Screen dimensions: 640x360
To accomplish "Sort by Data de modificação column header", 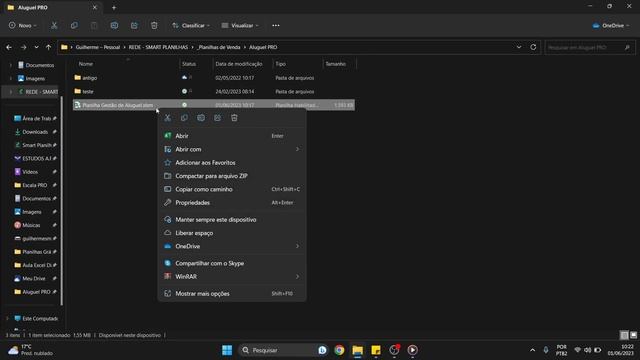I will (239, 64).
